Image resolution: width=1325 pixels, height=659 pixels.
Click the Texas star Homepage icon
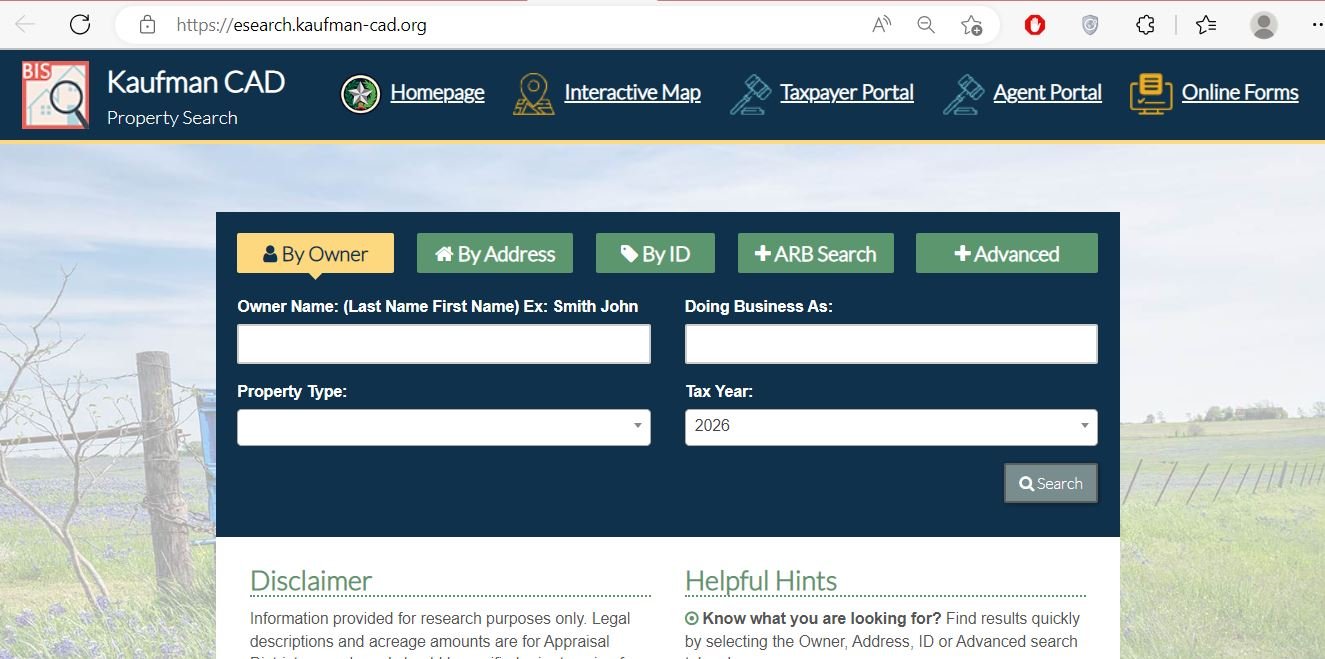click(360, 94)
